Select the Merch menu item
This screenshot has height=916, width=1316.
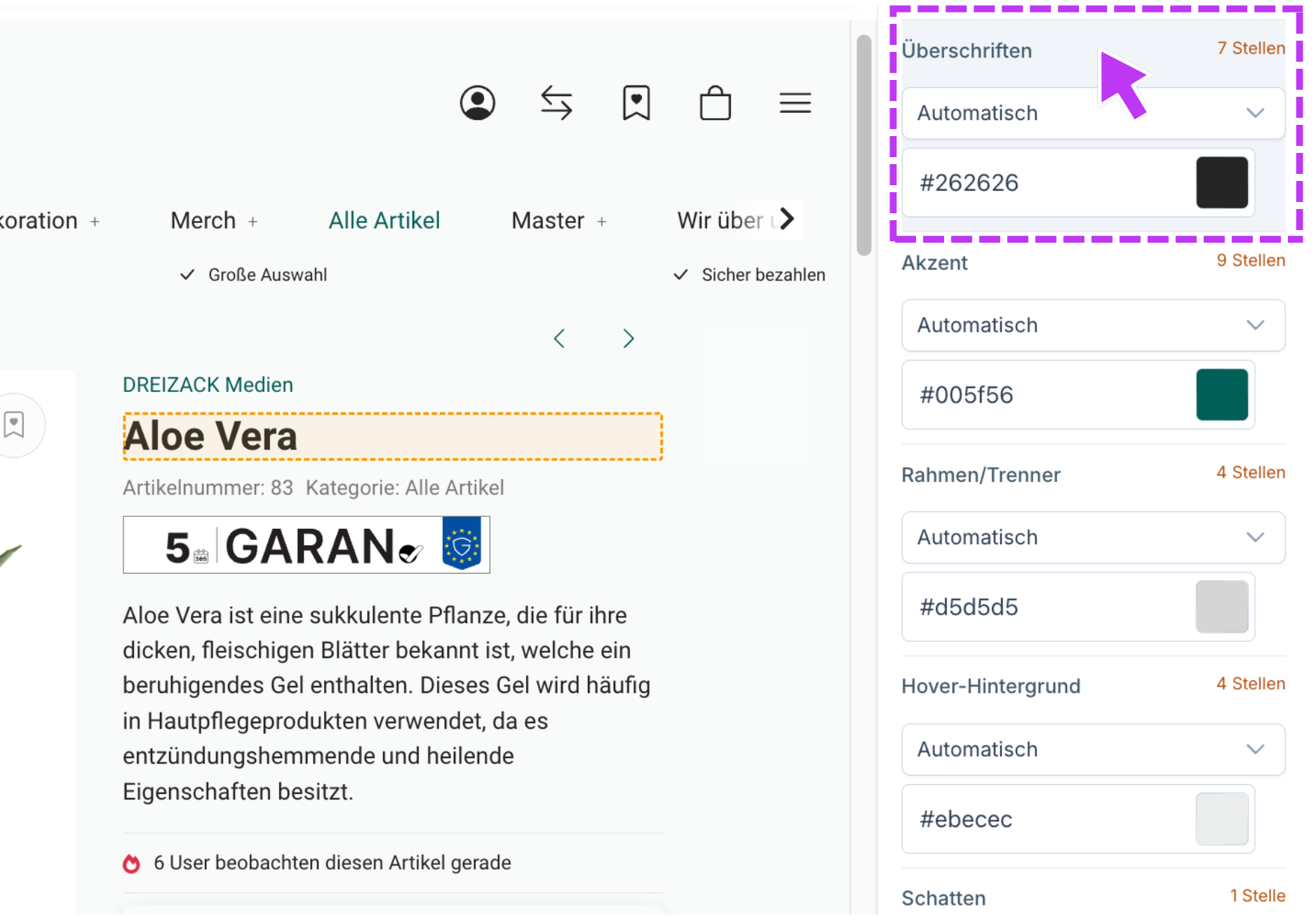[203, 220]
